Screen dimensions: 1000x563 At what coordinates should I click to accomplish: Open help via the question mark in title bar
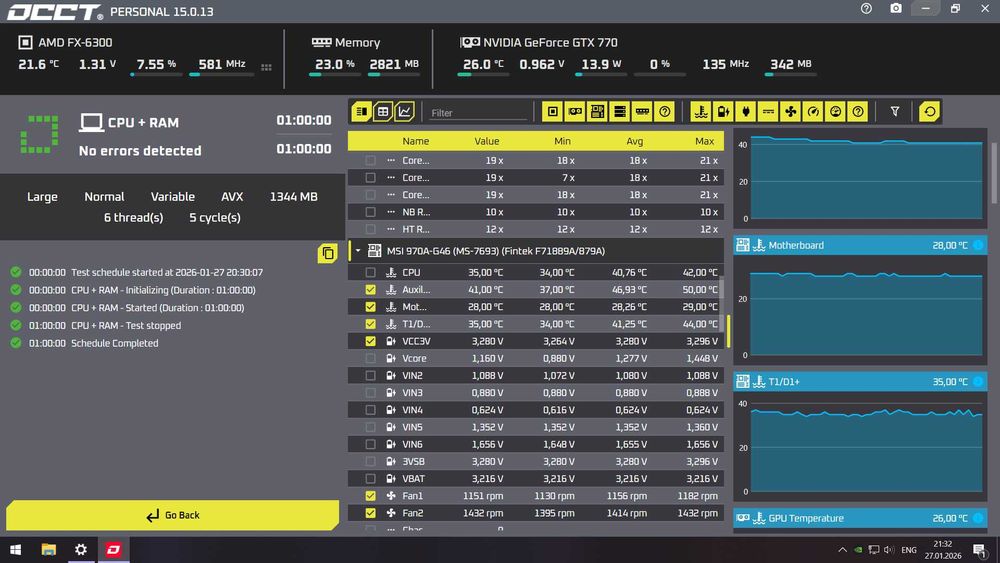pos(866,9)
